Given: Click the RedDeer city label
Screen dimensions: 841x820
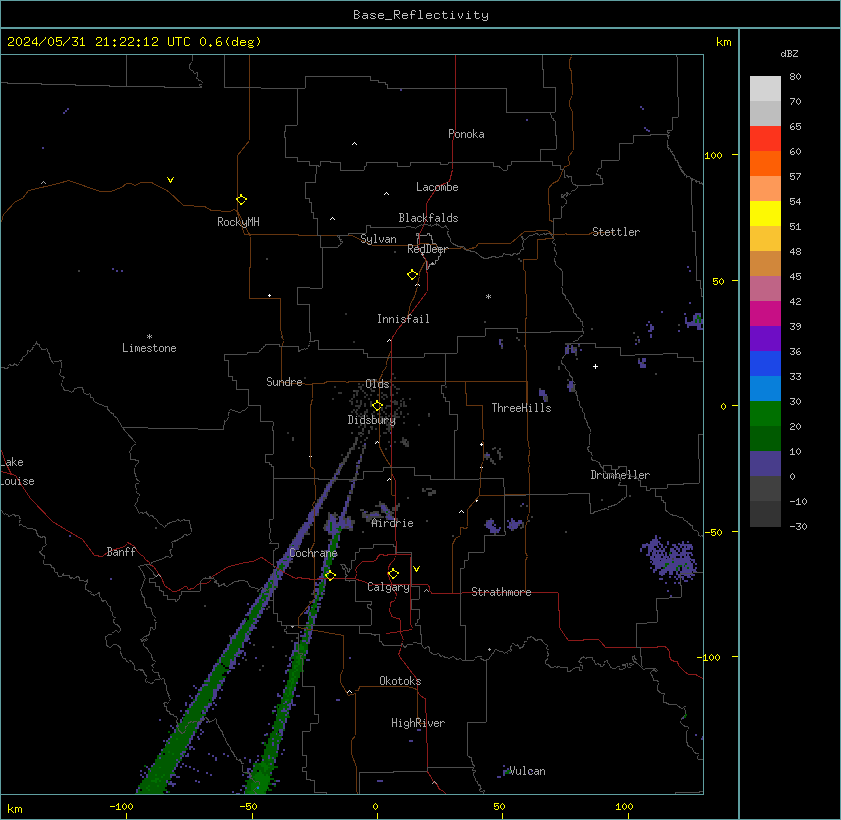Looking at the screenshot, I should point(427,249).
